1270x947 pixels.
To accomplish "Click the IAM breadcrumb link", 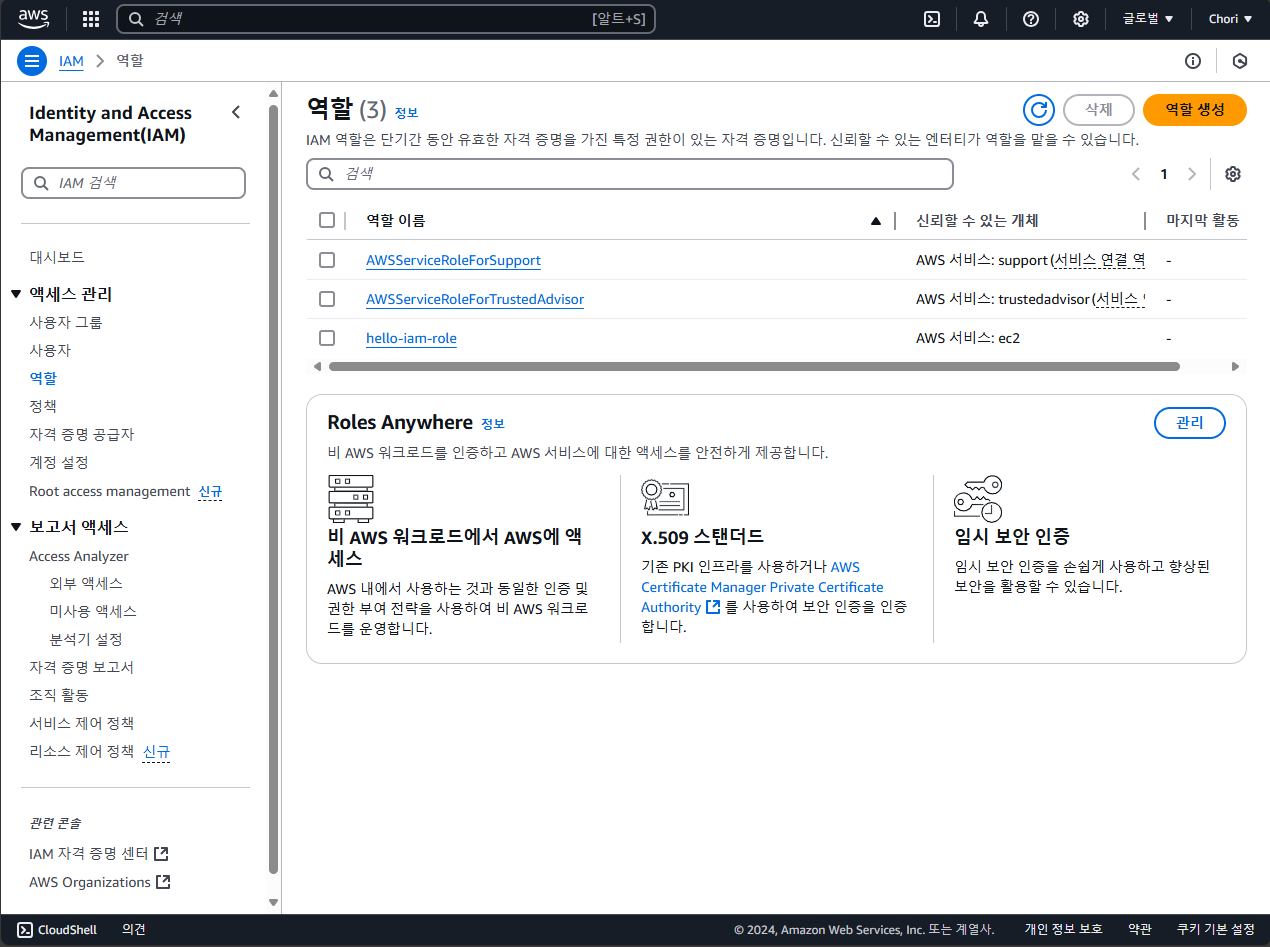I will click(71, 61).
